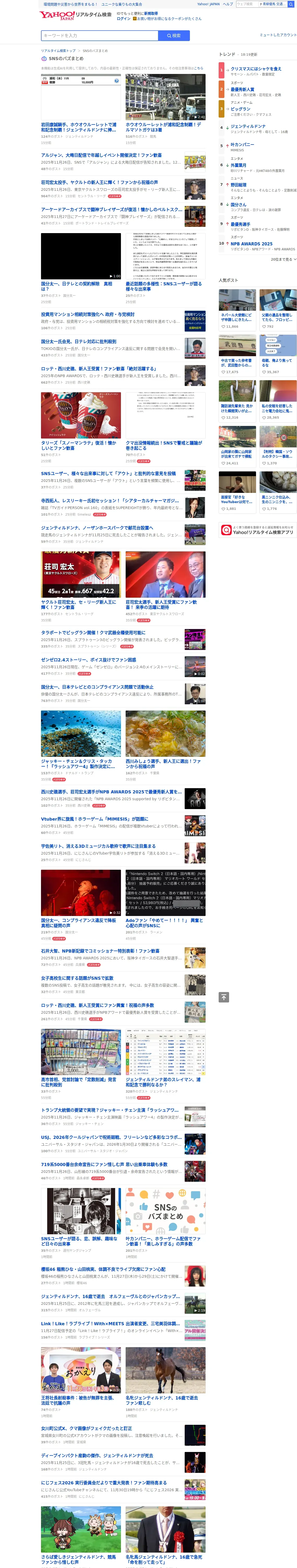
Task: Click heart count 1,881 on popular post
Action: point(229,509)
